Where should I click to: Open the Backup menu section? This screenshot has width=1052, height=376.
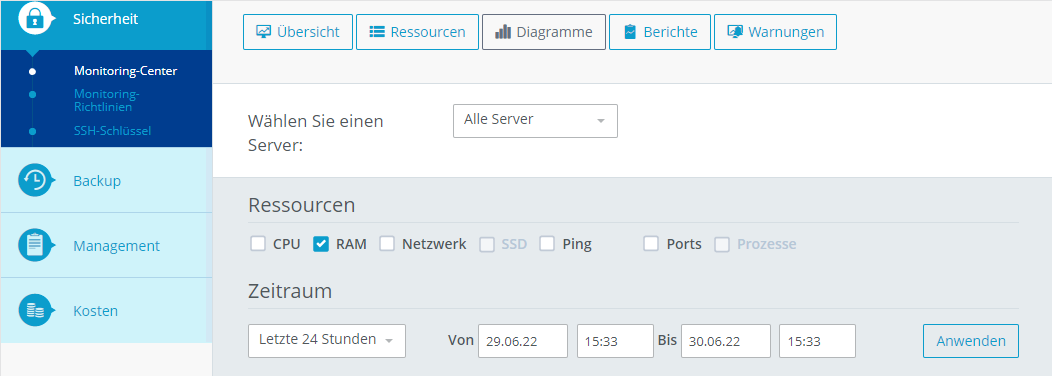(107, 180)
